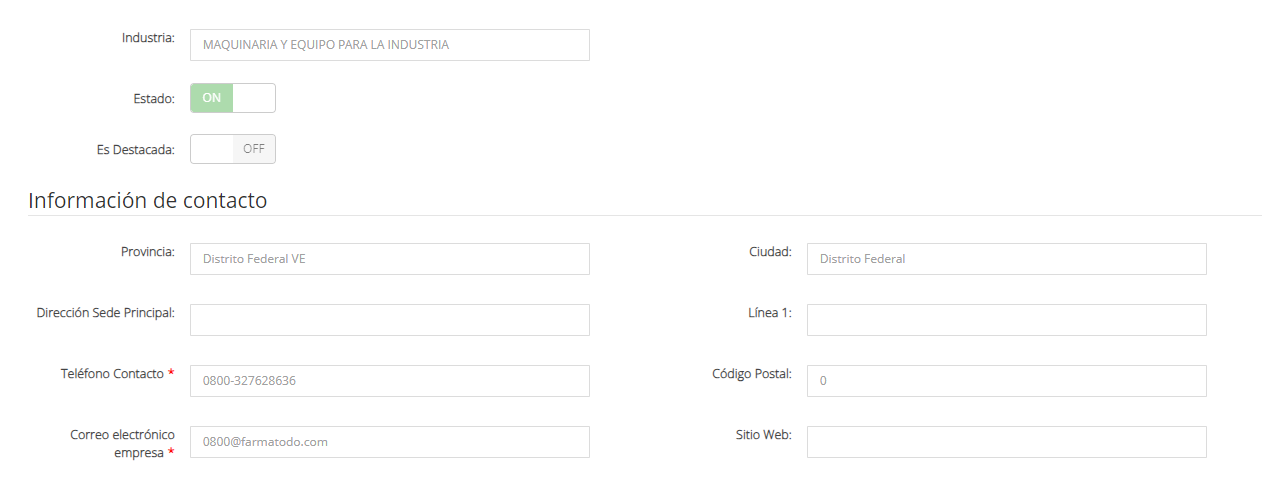Toggle the Estado switch off
The height and width of the screenshot is (480, 1272).
click(232, 98)
